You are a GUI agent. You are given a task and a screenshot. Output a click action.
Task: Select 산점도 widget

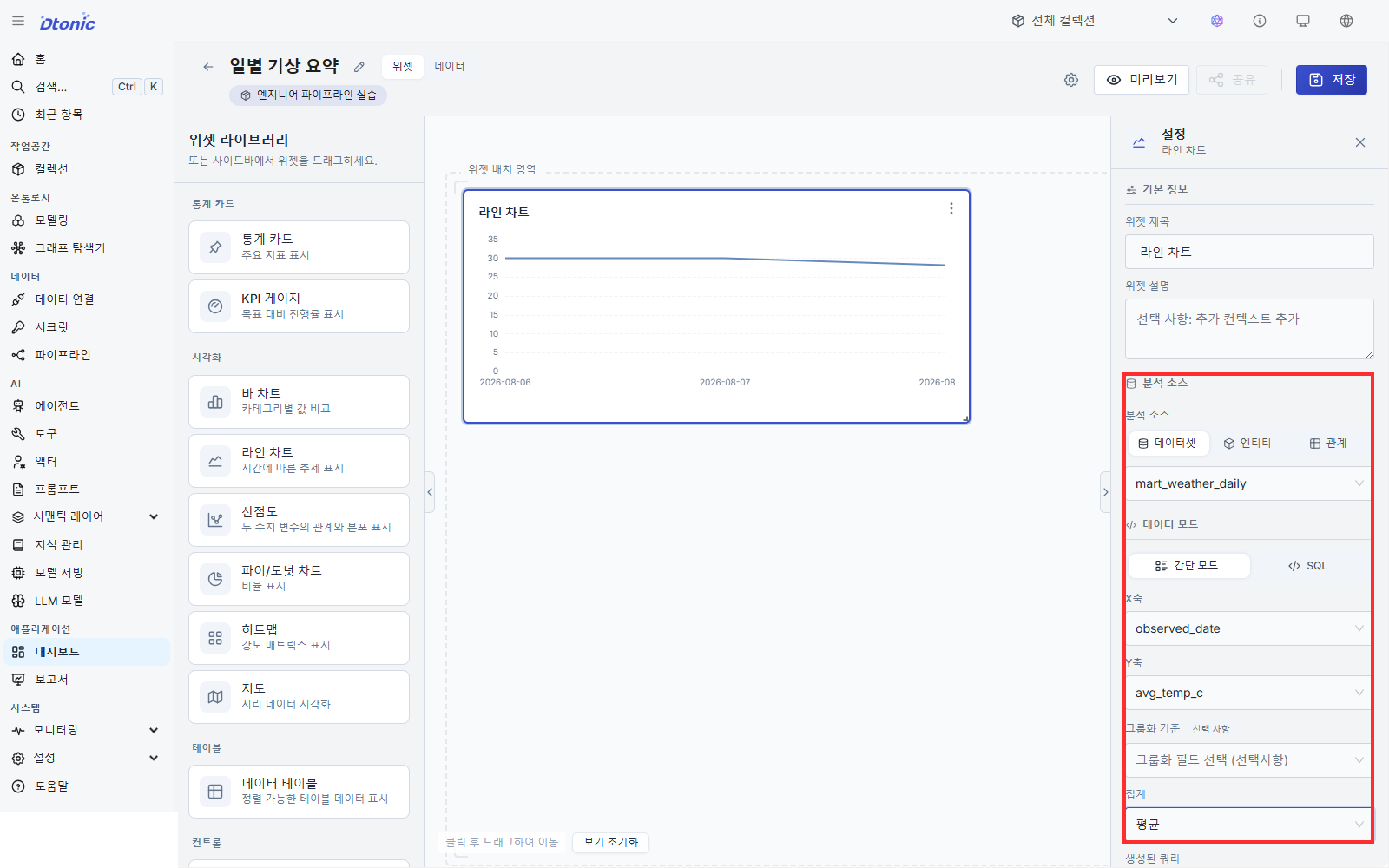[299, 520]
